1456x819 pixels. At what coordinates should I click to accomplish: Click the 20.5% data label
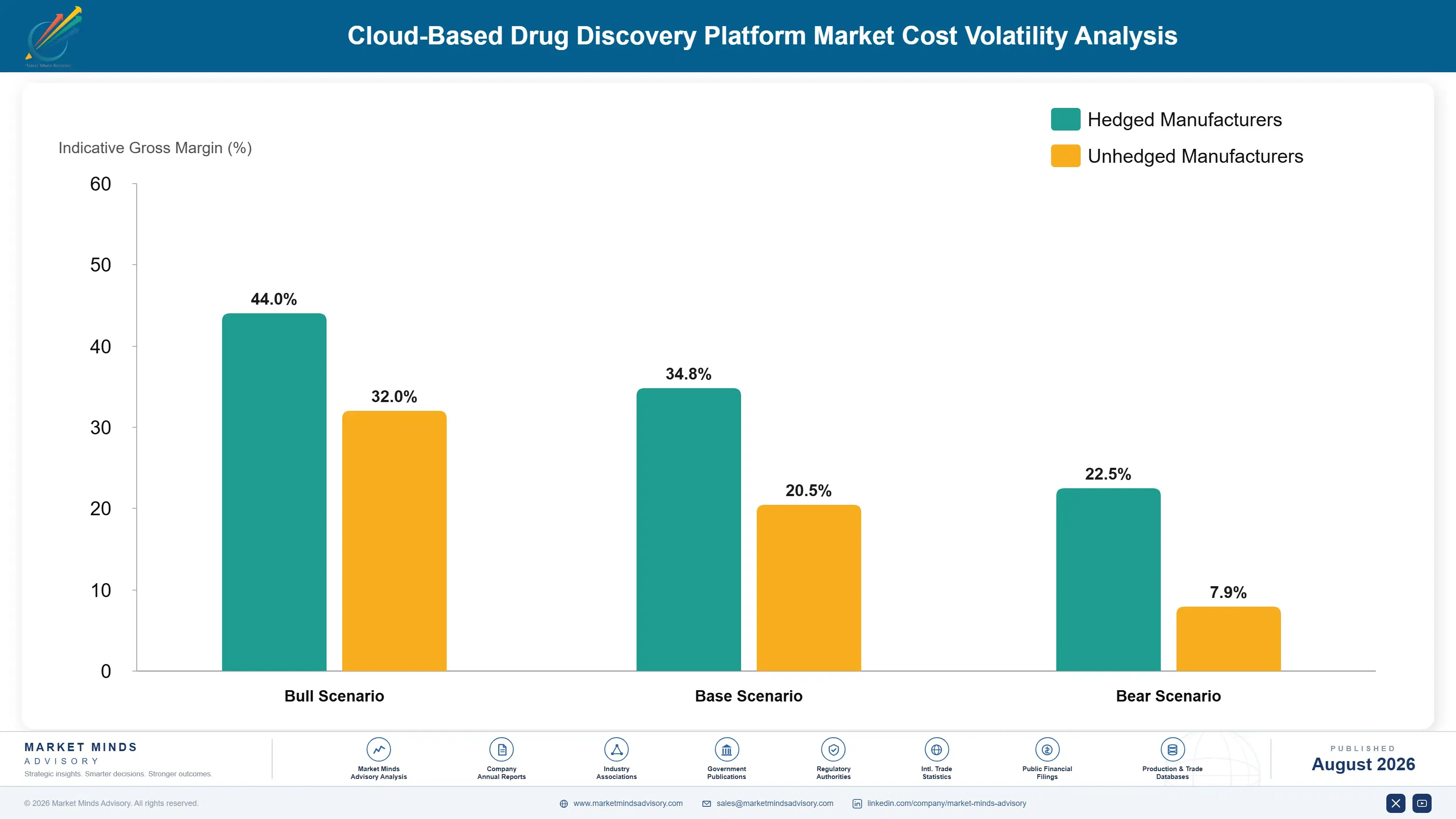click(x=809, y=490)
